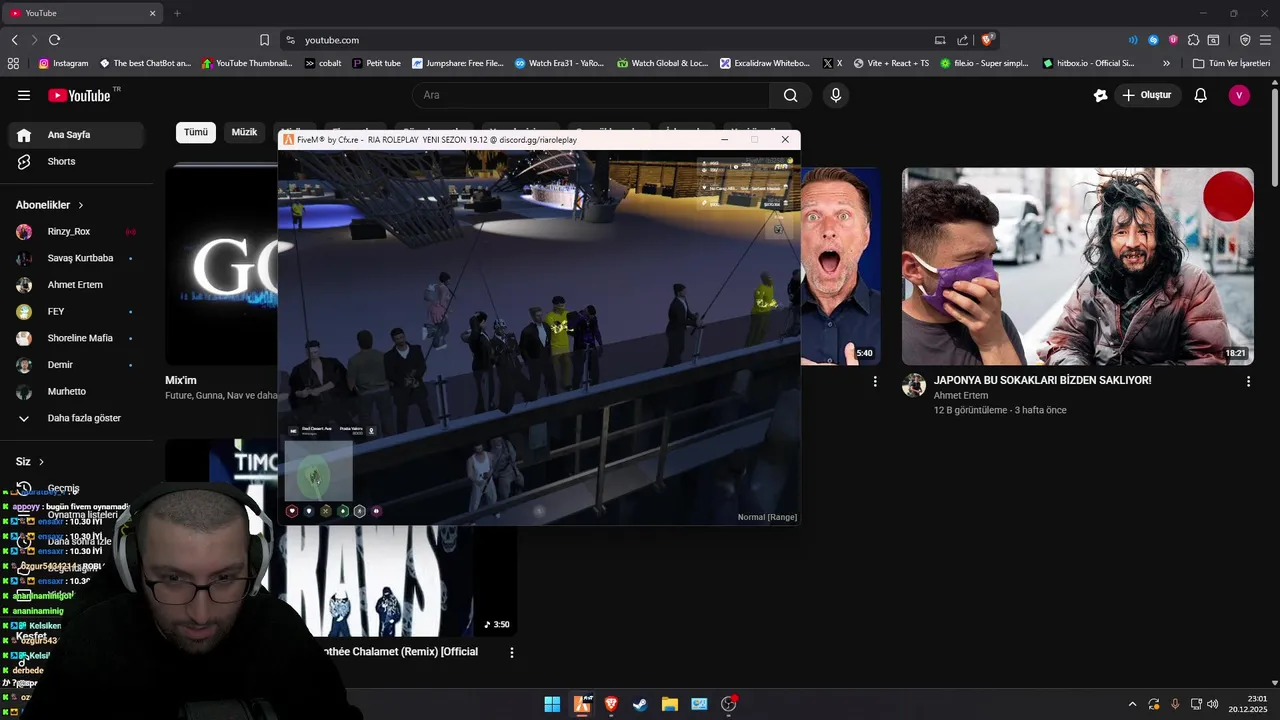Open the Shazam extension icon
Screen dimensions: 1280x720
tap(1153, 40)
